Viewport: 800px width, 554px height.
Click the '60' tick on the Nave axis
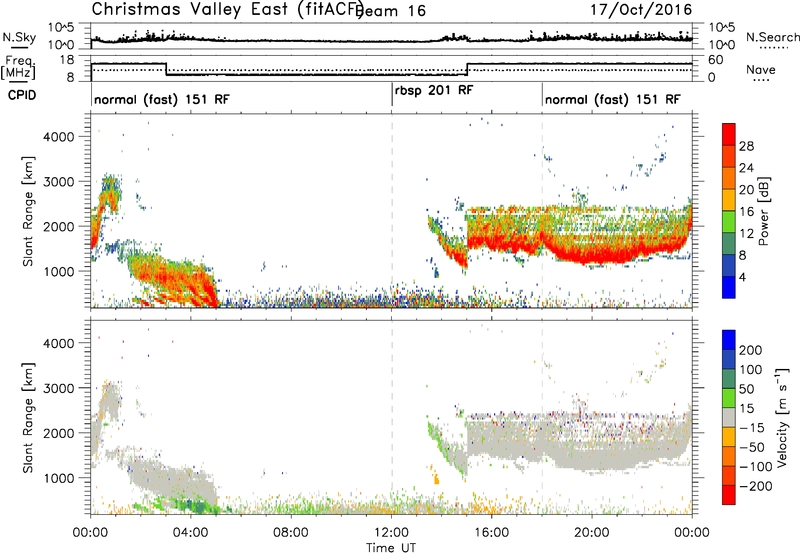pos(716,60)
